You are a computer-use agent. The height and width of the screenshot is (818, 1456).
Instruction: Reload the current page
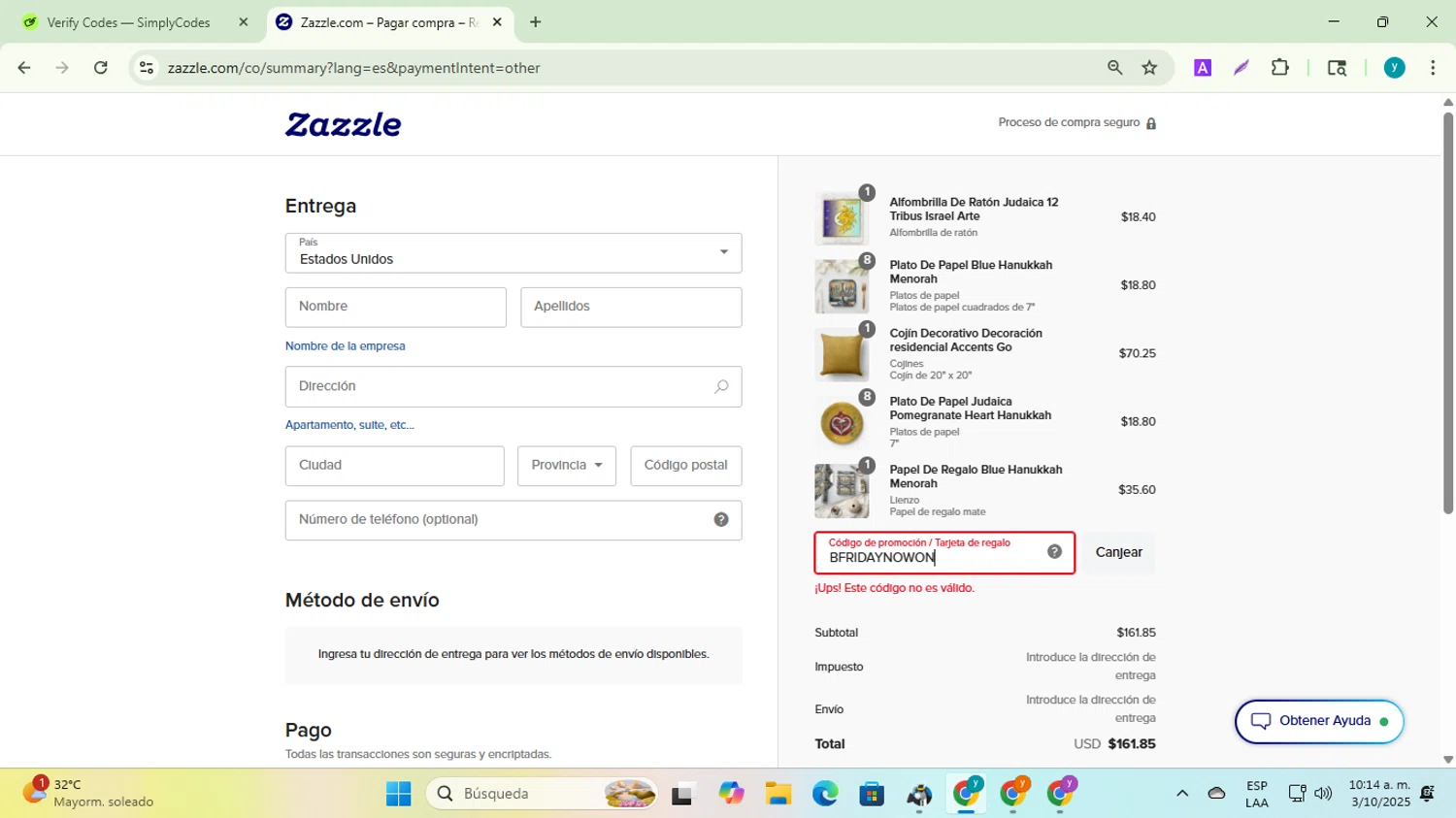click(x=101, y=68)
